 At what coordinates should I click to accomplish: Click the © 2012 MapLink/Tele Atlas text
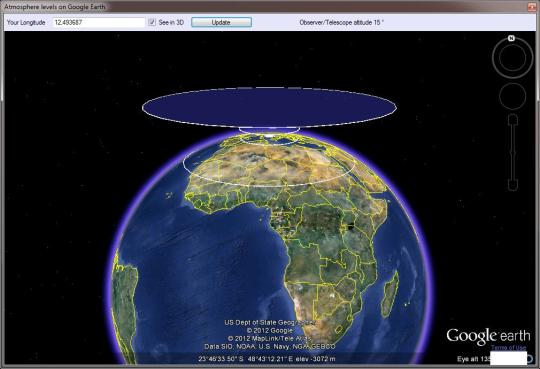(x=270, y=338)
